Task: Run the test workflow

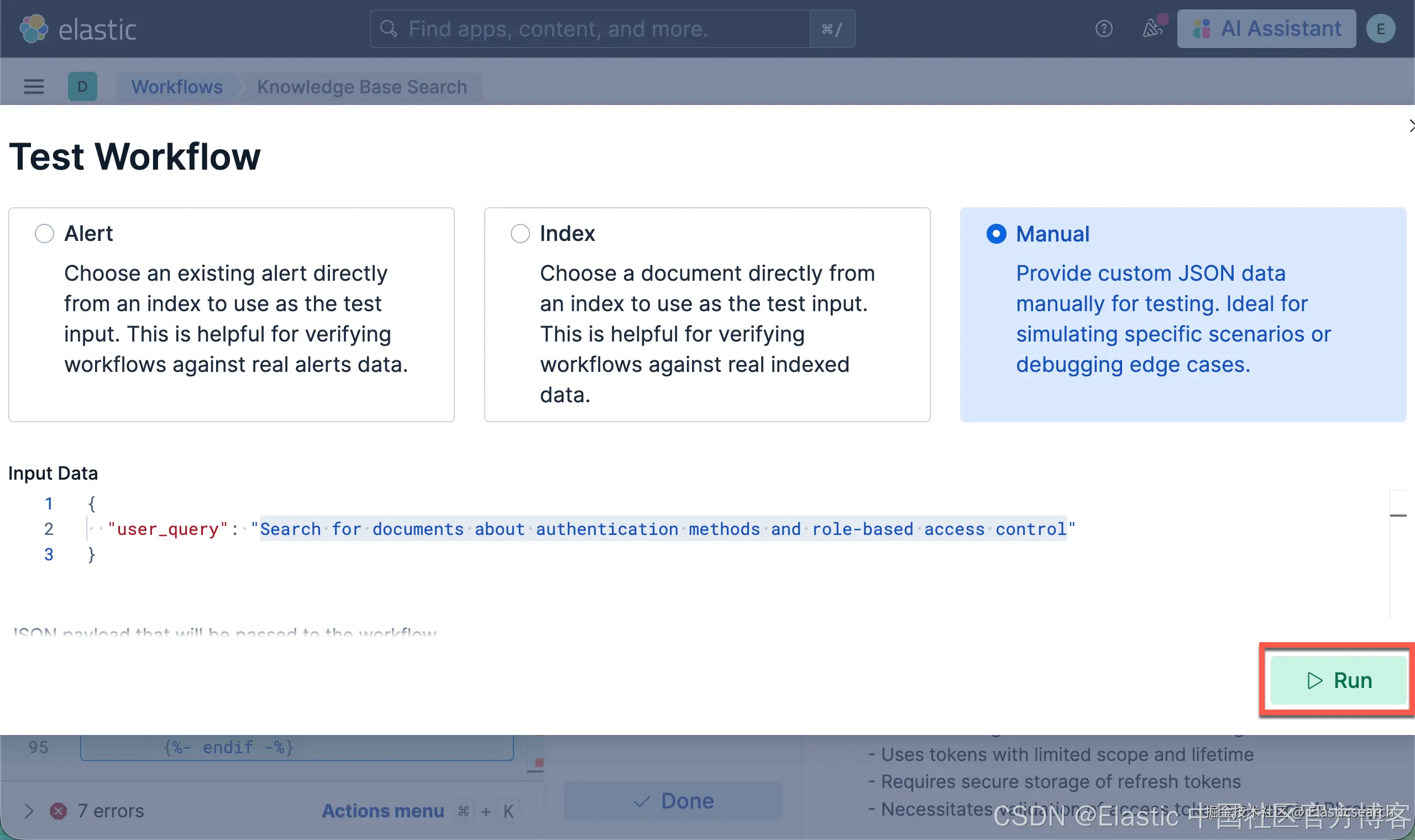Action: coord(1338,680)
